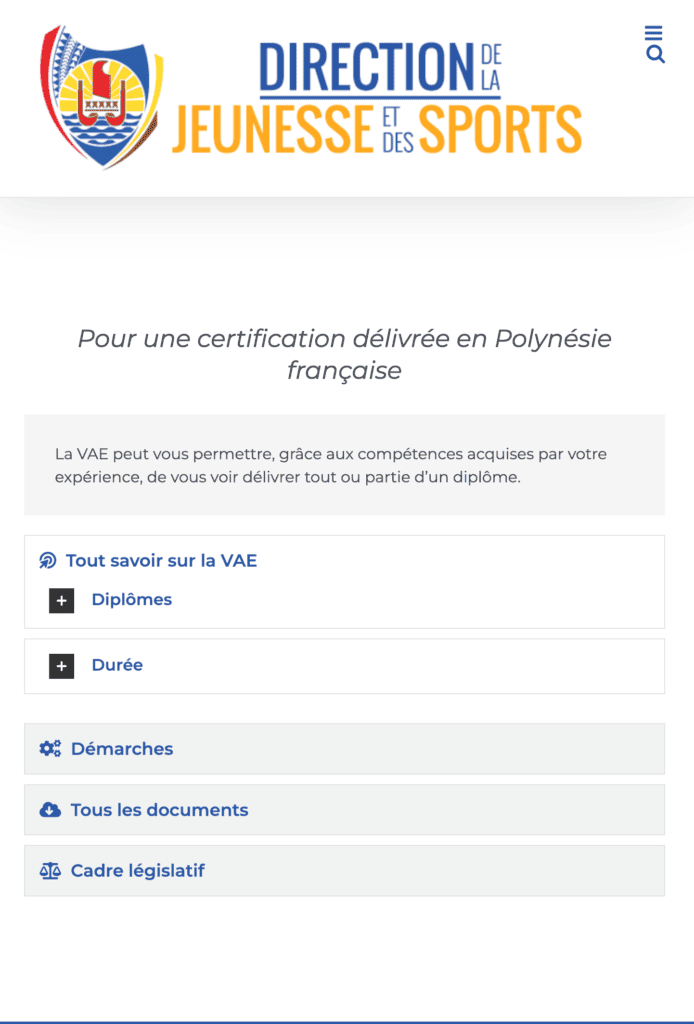Viewport: 694px width, 1024px height.
Task: Click the cloud download icon
Action: coord(50,810)
